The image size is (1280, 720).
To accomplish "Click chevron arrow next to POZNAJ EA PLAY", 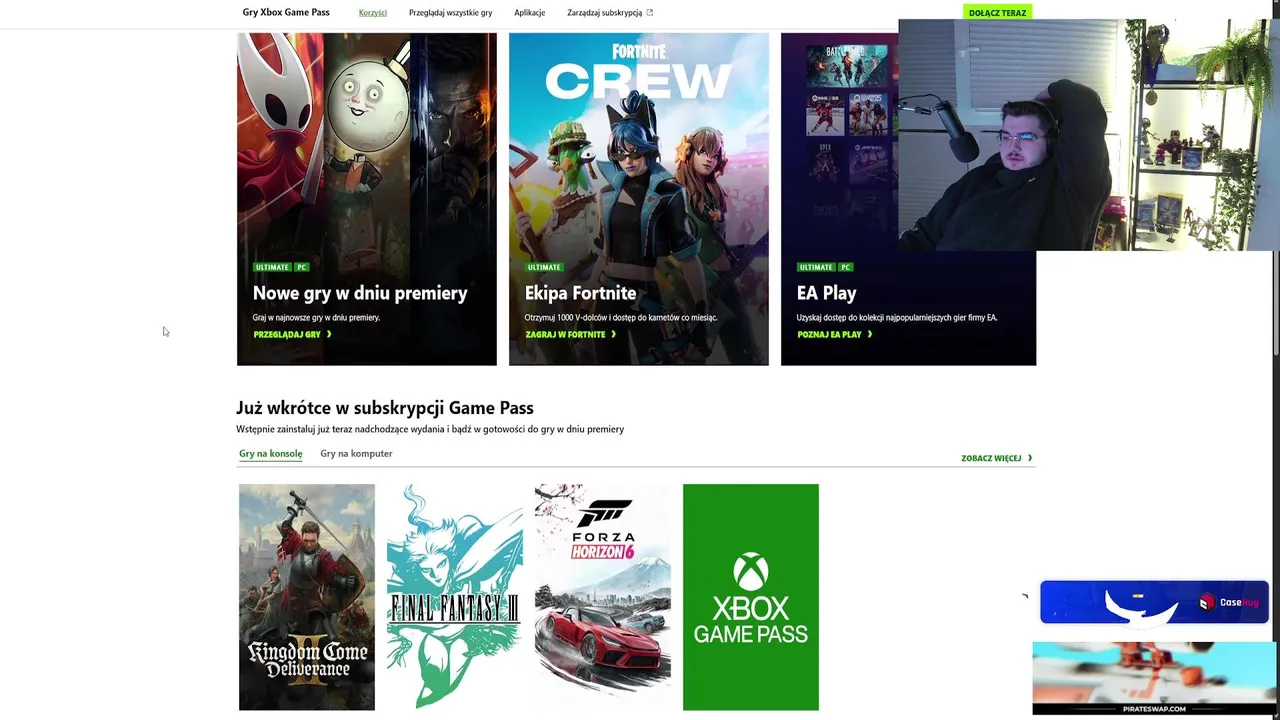I will [870, 334].
